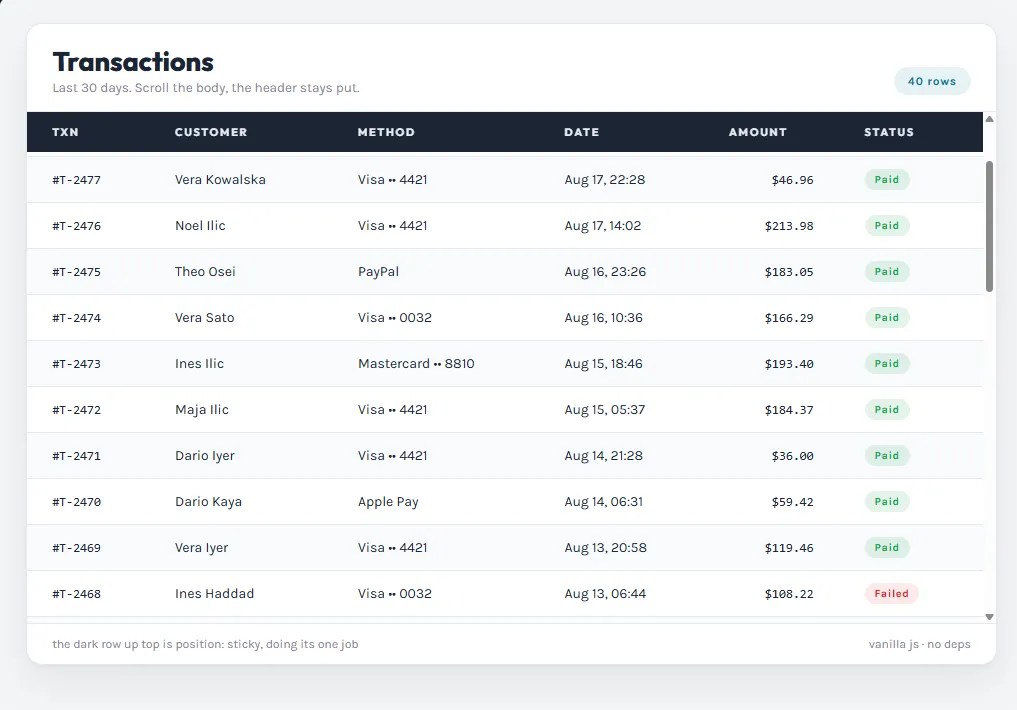Click the amount $46.96
1017x710 pixels.
pos(793,180)
